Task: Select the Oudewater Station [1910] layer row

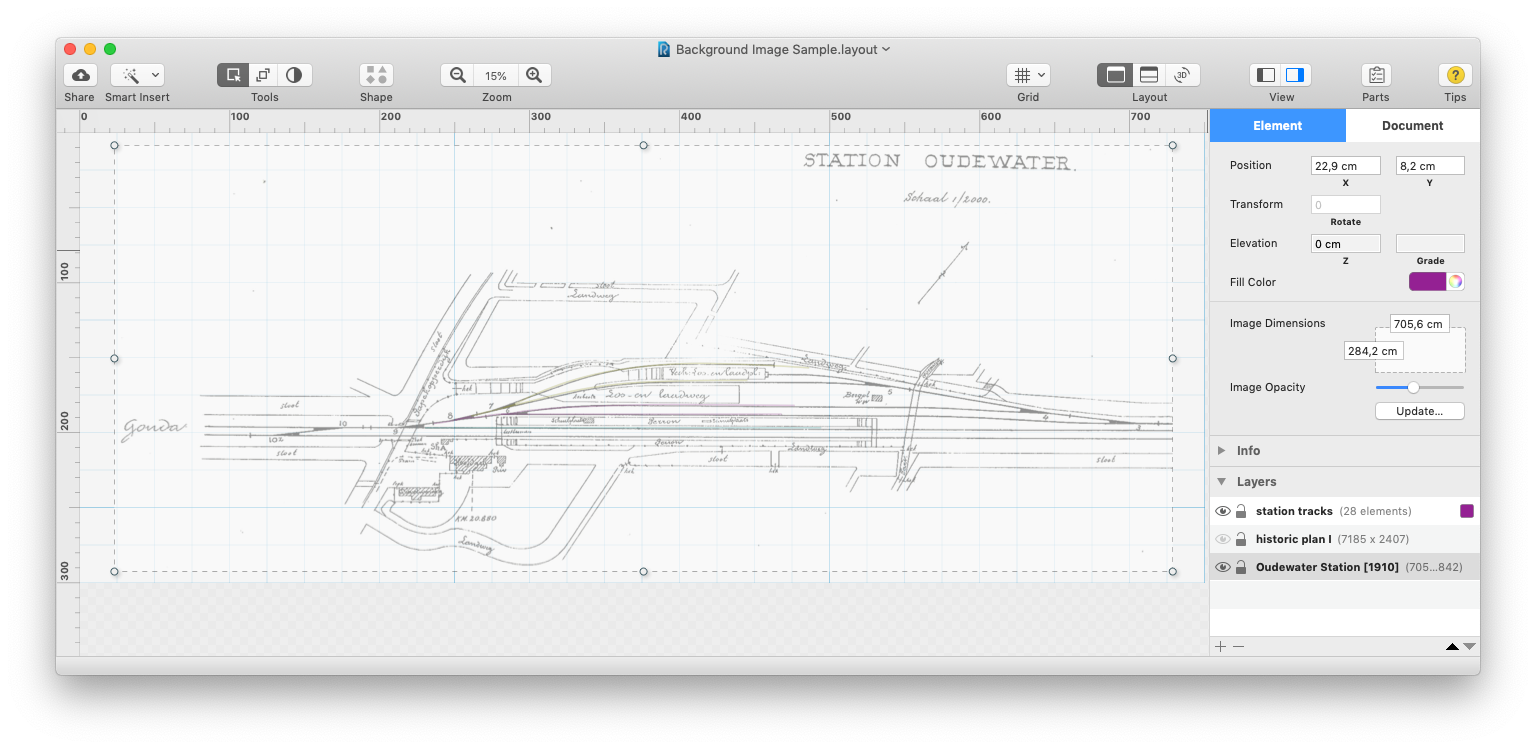Action: pos(1345,567)
